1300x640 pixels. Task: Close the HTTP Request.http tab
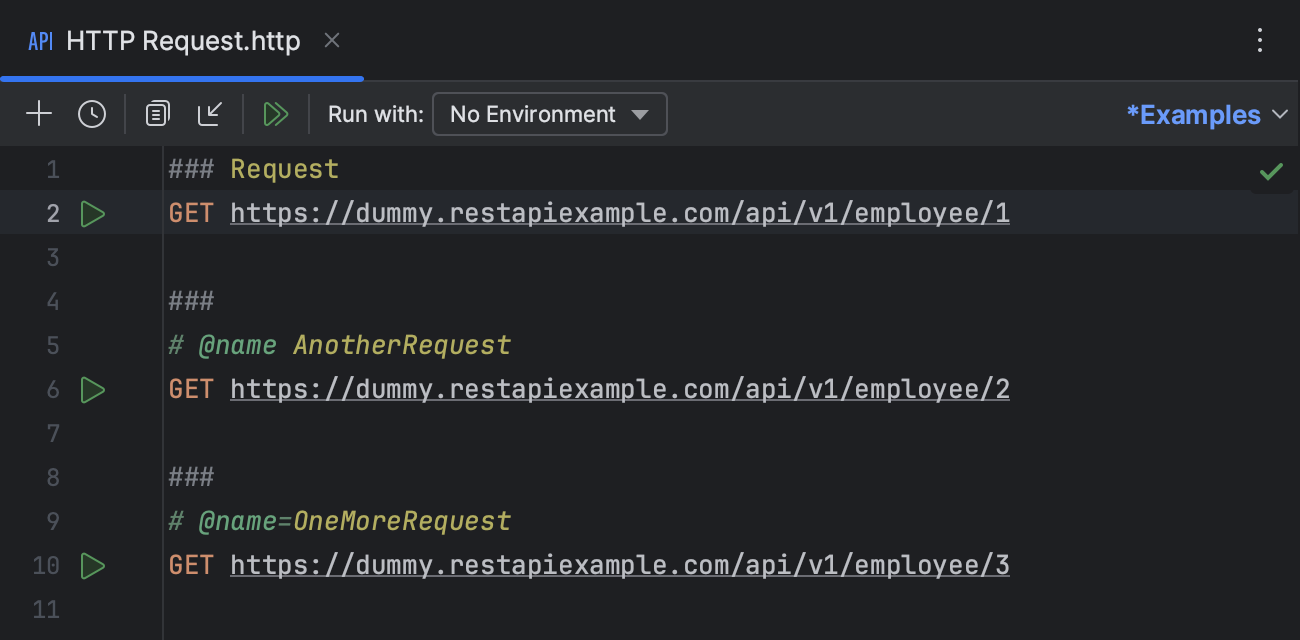point(331,41)
